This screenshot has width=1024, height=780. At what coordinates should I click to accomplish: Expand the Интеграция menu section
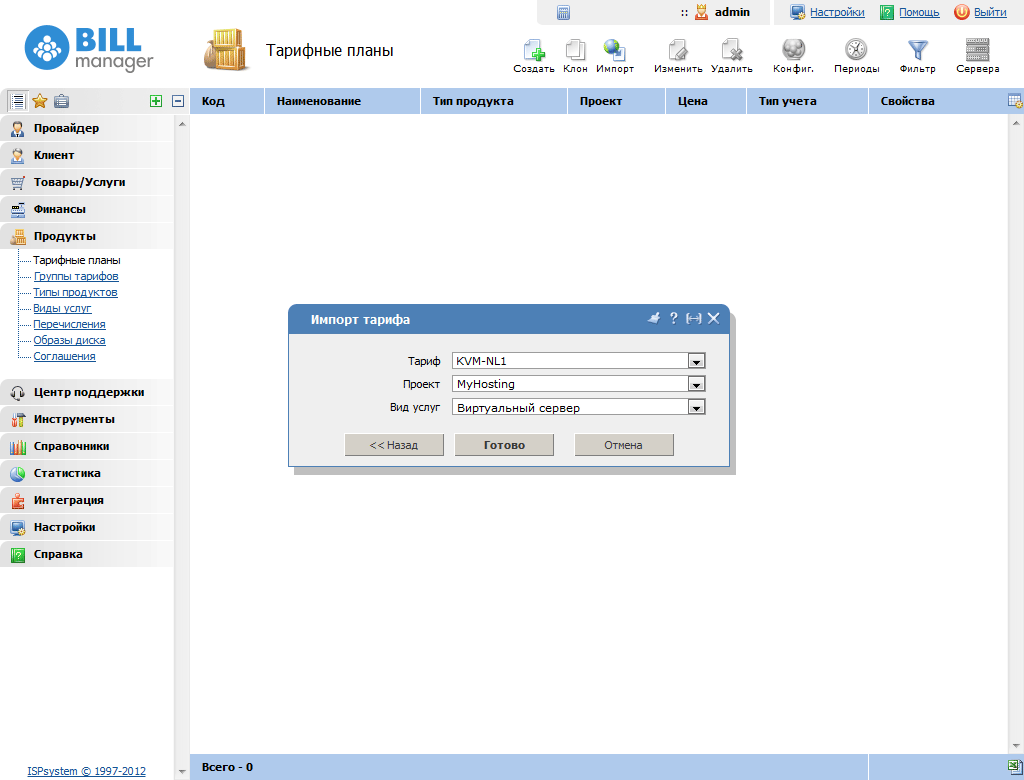tap(87, 500)
